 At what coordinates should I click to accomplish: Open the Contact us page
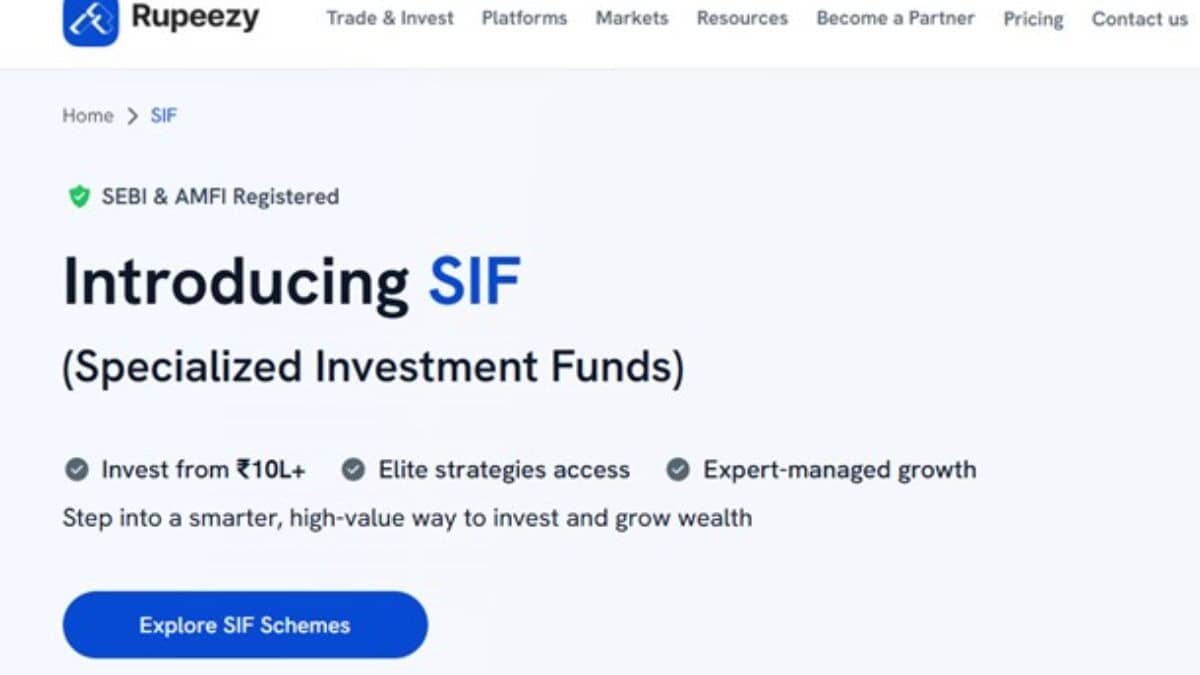click(1139, 19)
